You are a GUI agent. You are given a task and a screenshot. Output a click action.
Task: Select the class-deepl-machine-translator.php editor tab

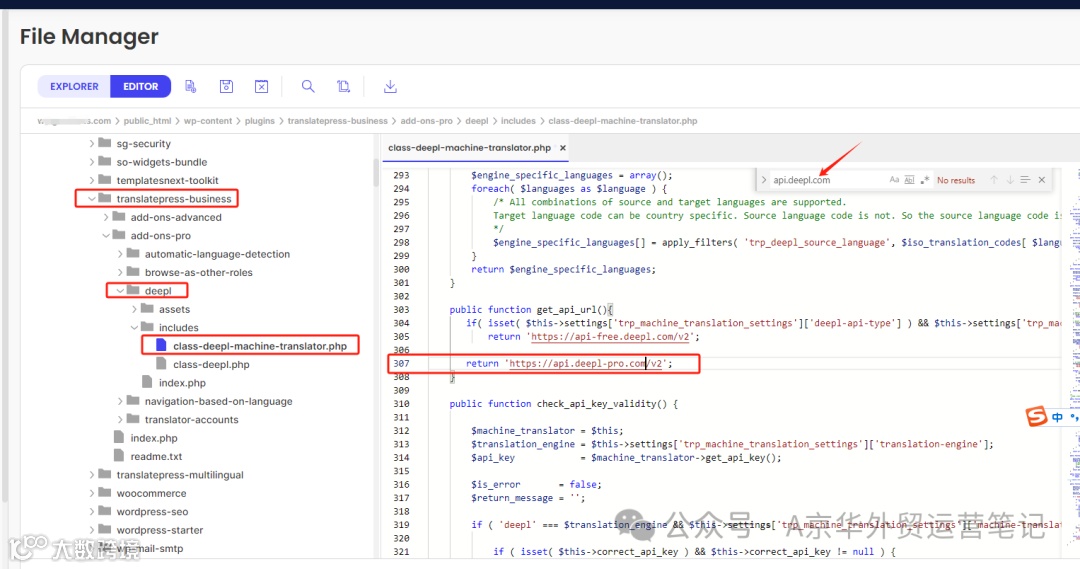[x=469, y=147]
